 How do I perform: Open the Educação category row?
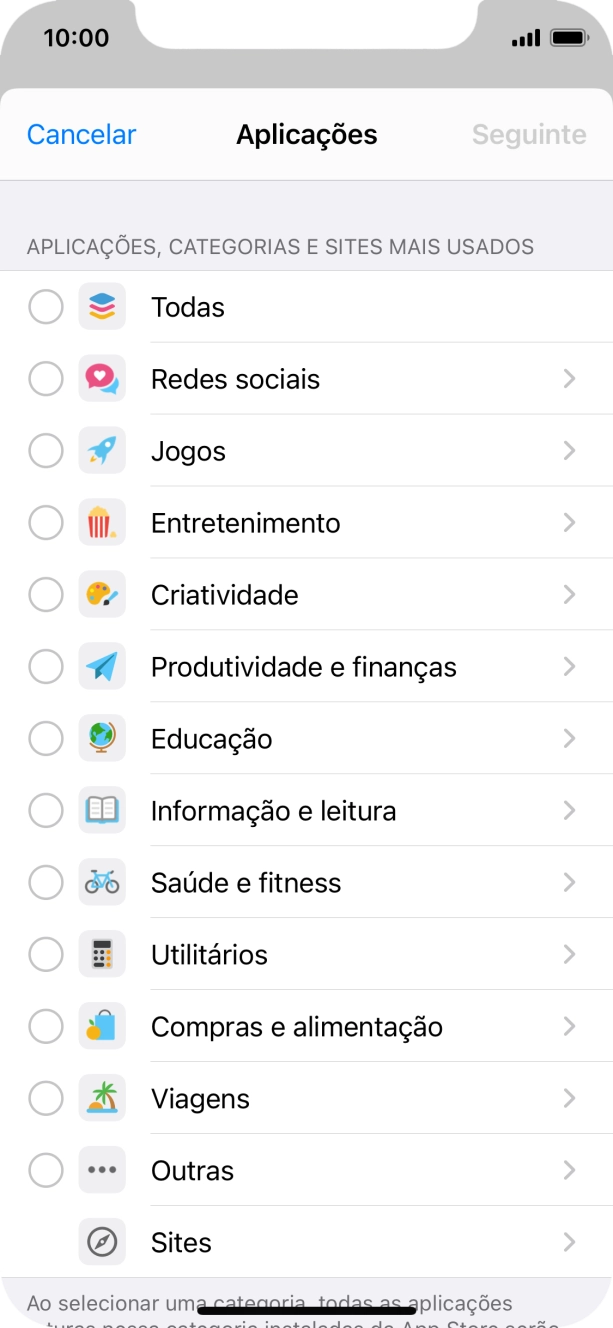(350, 739)
